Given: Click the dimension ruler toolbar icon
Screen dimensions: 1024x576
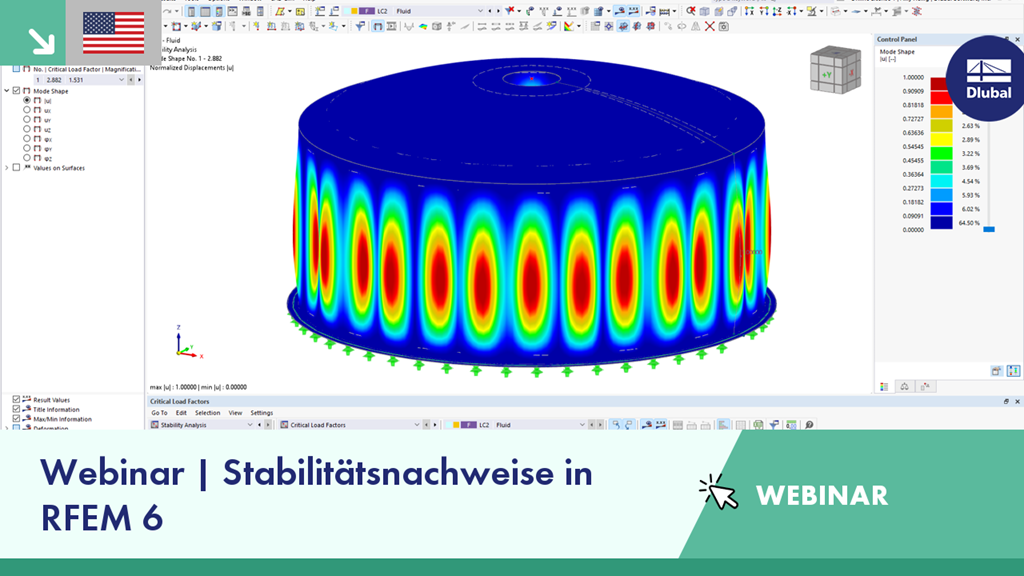Looking at the screenshot, I should (x=666, y=11).
